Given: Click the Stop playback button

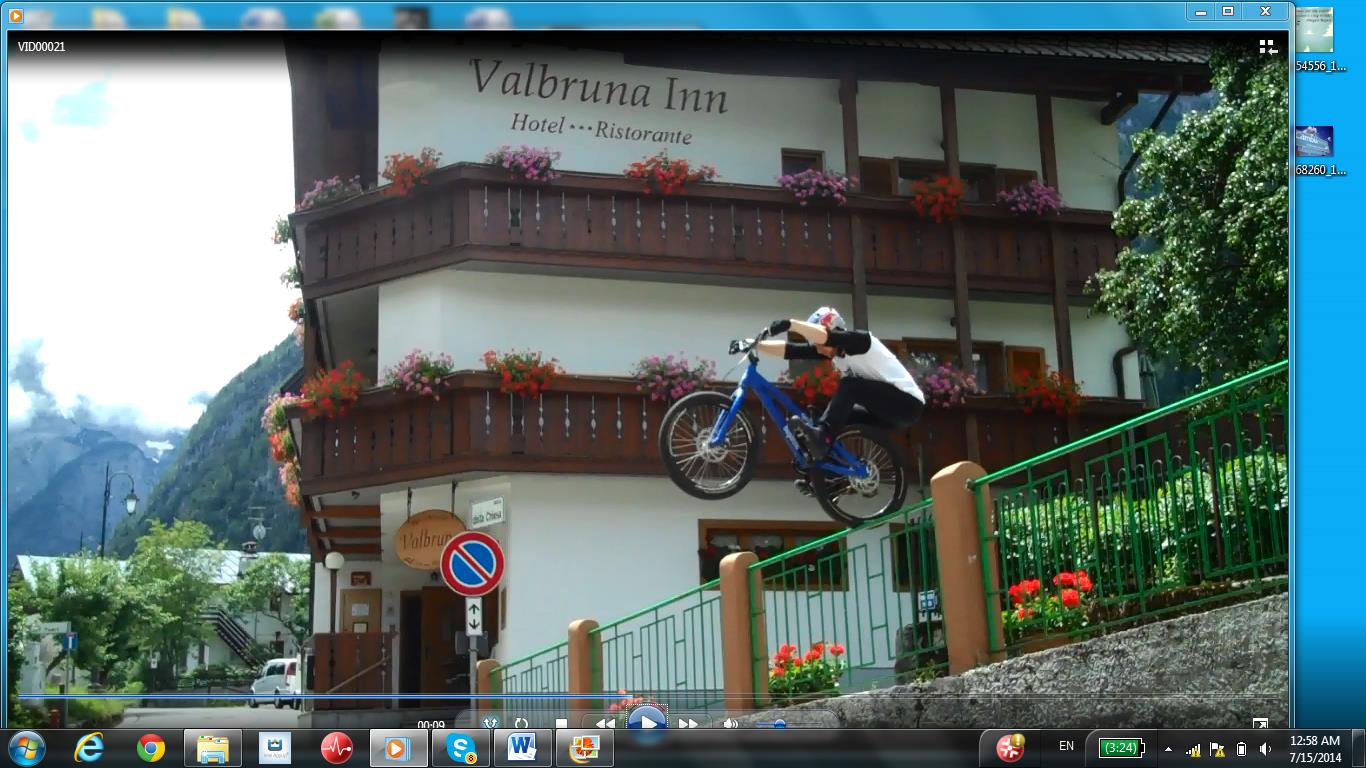Looking at the screenshot, I should point(561,723).
